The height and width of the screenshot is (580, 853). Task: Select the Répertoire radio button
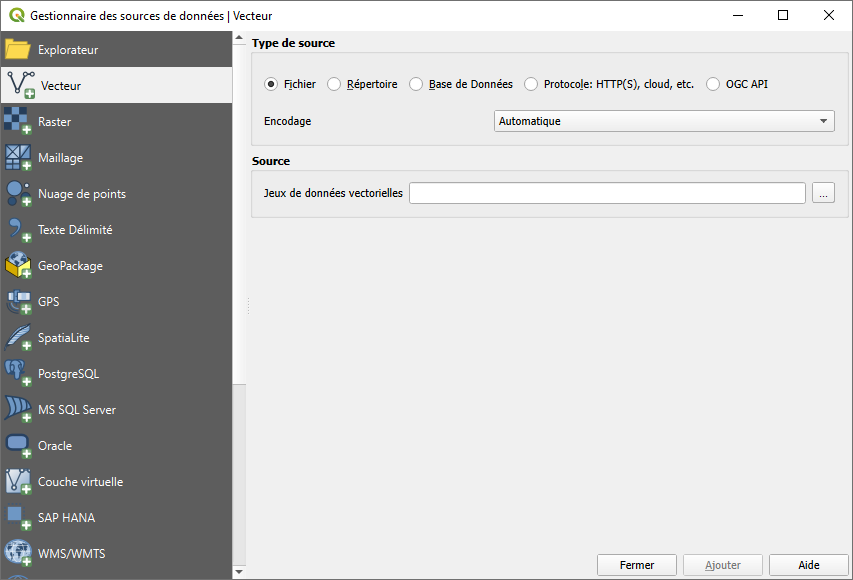click(334, 85)
